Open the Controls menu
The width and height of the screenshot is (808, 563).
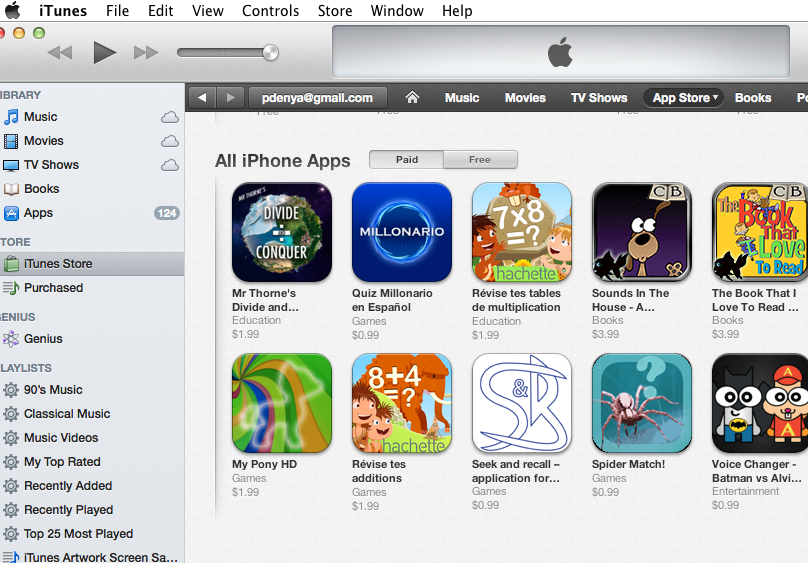(x=271, y=11)
